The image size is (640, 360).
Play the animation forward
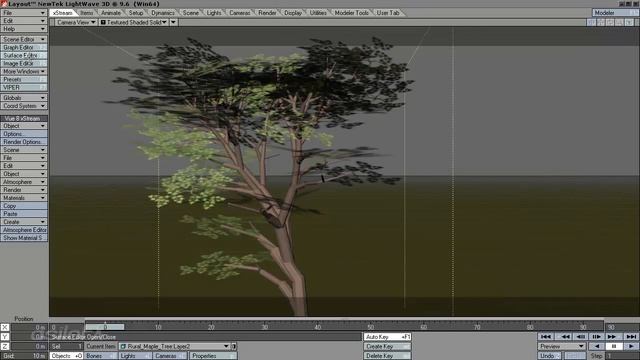[x=631, y=346]
